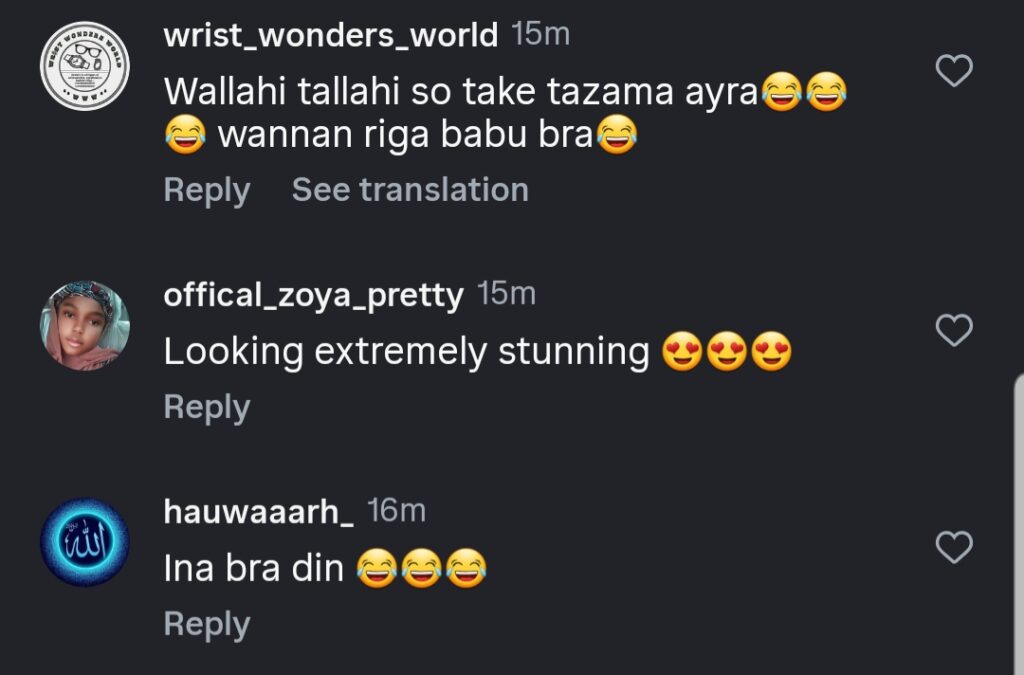Tap heart on offical_zoya_pretty's comment

[954, 330]
